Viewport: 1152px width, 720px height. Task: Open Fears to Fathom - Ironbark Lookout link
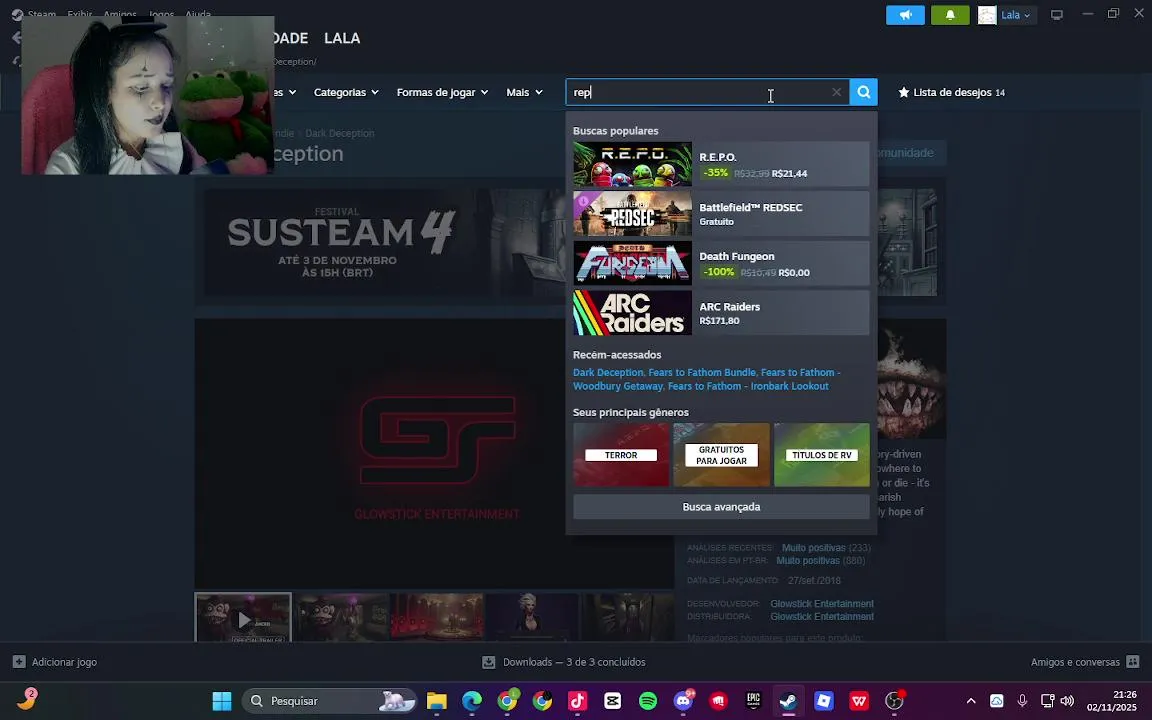coord(748,386)
